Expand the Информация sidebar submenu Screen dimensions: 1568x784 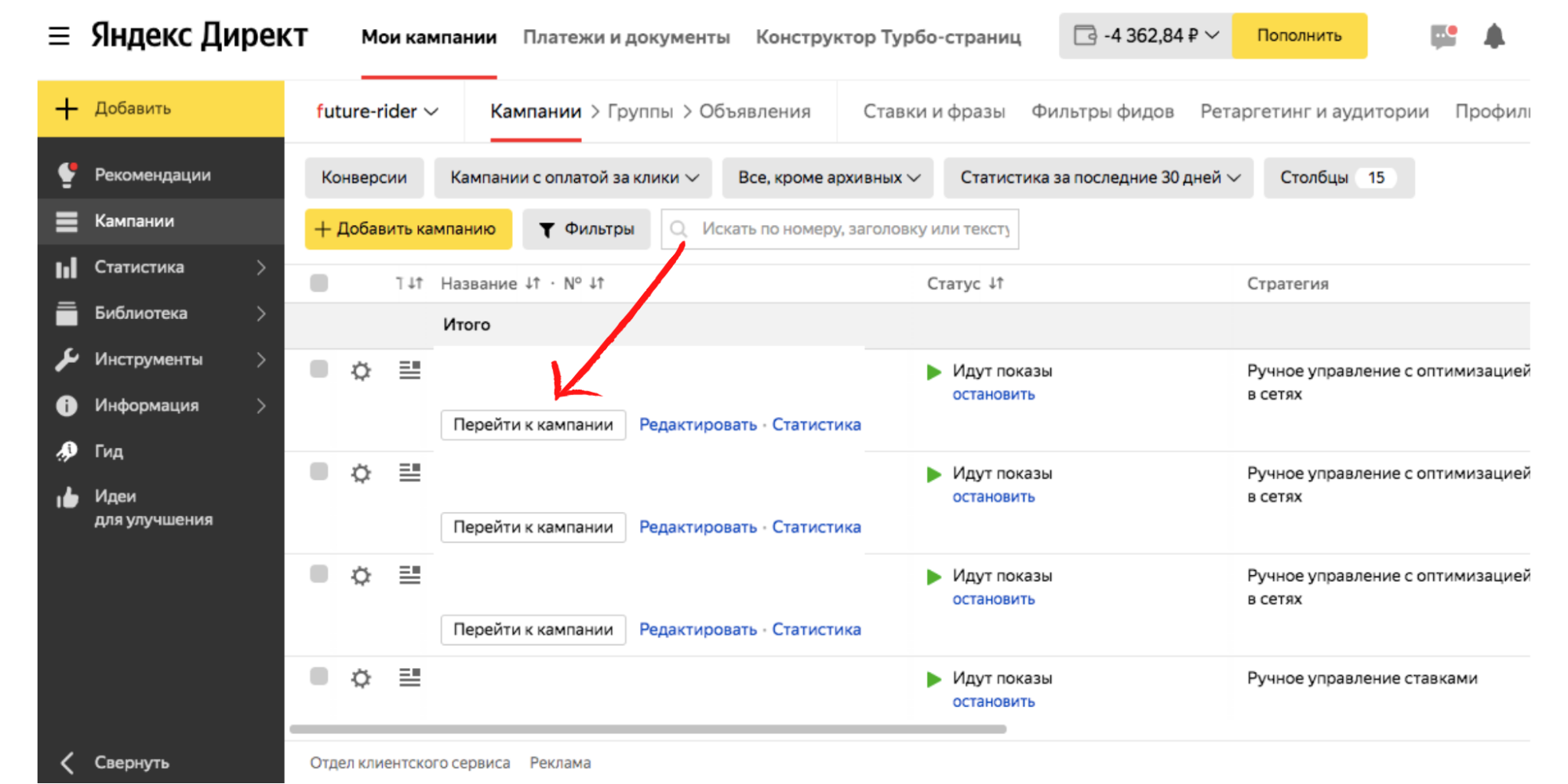pos(261,405)
